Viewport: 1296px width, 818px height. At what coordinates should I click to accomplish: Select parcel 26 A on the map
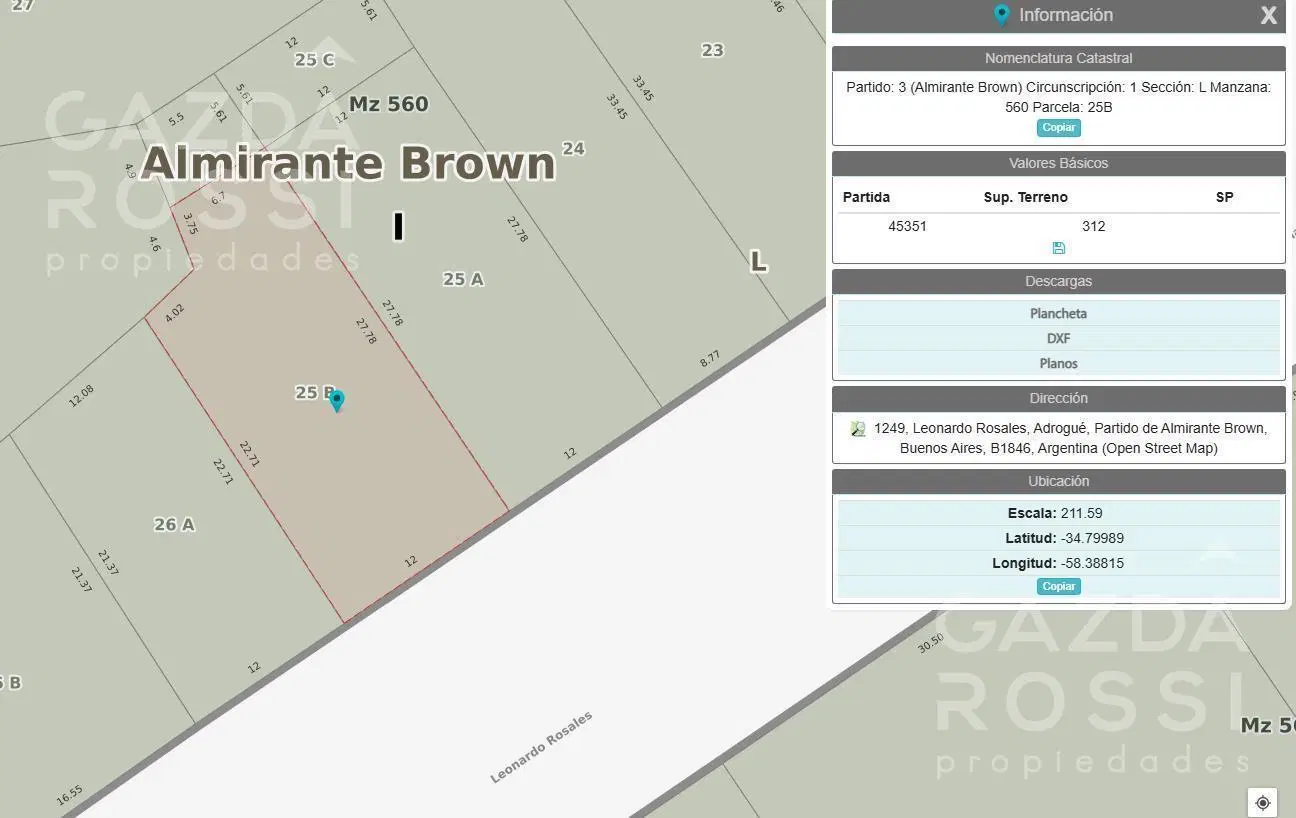point(174,524)
